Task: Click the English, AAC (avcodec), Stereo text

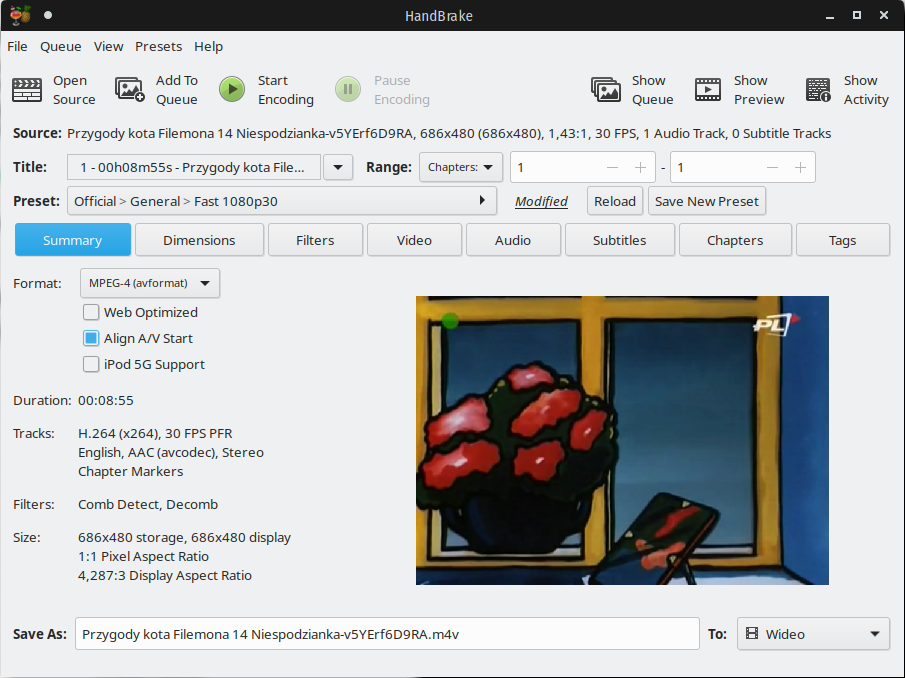Action: 171,452
